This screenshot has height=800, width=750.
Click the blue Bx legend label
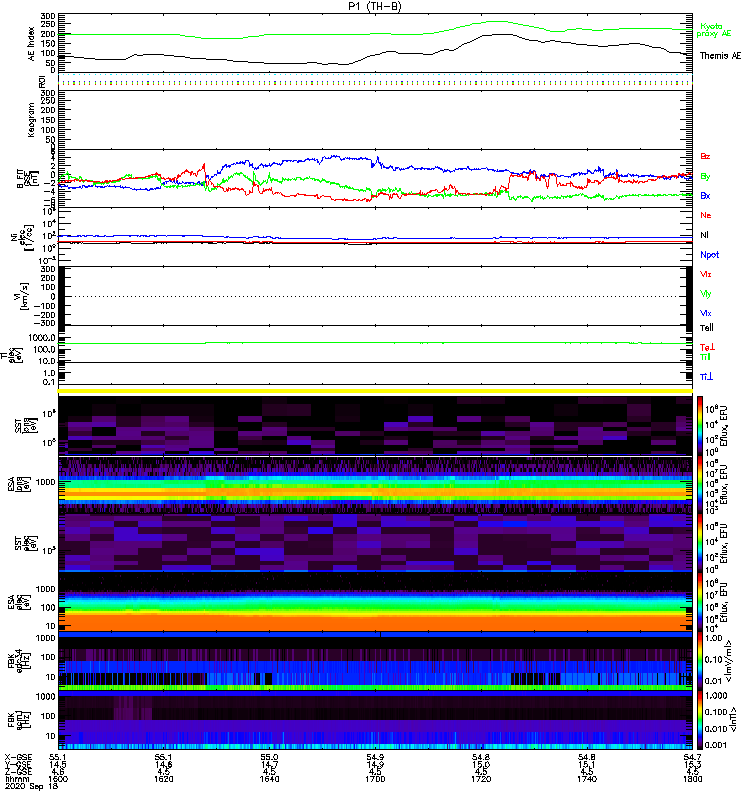pos(705,195)
